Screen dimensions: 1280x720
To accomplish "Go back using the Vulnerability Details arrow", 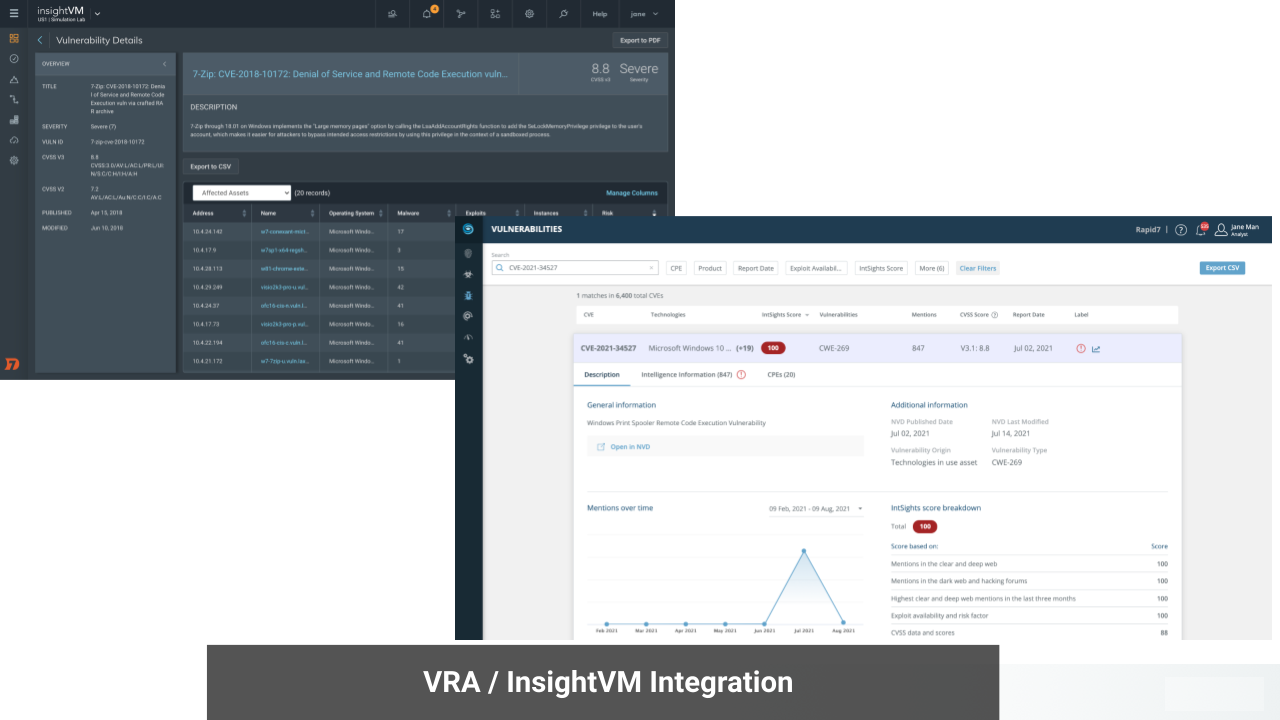I will 40,40.
